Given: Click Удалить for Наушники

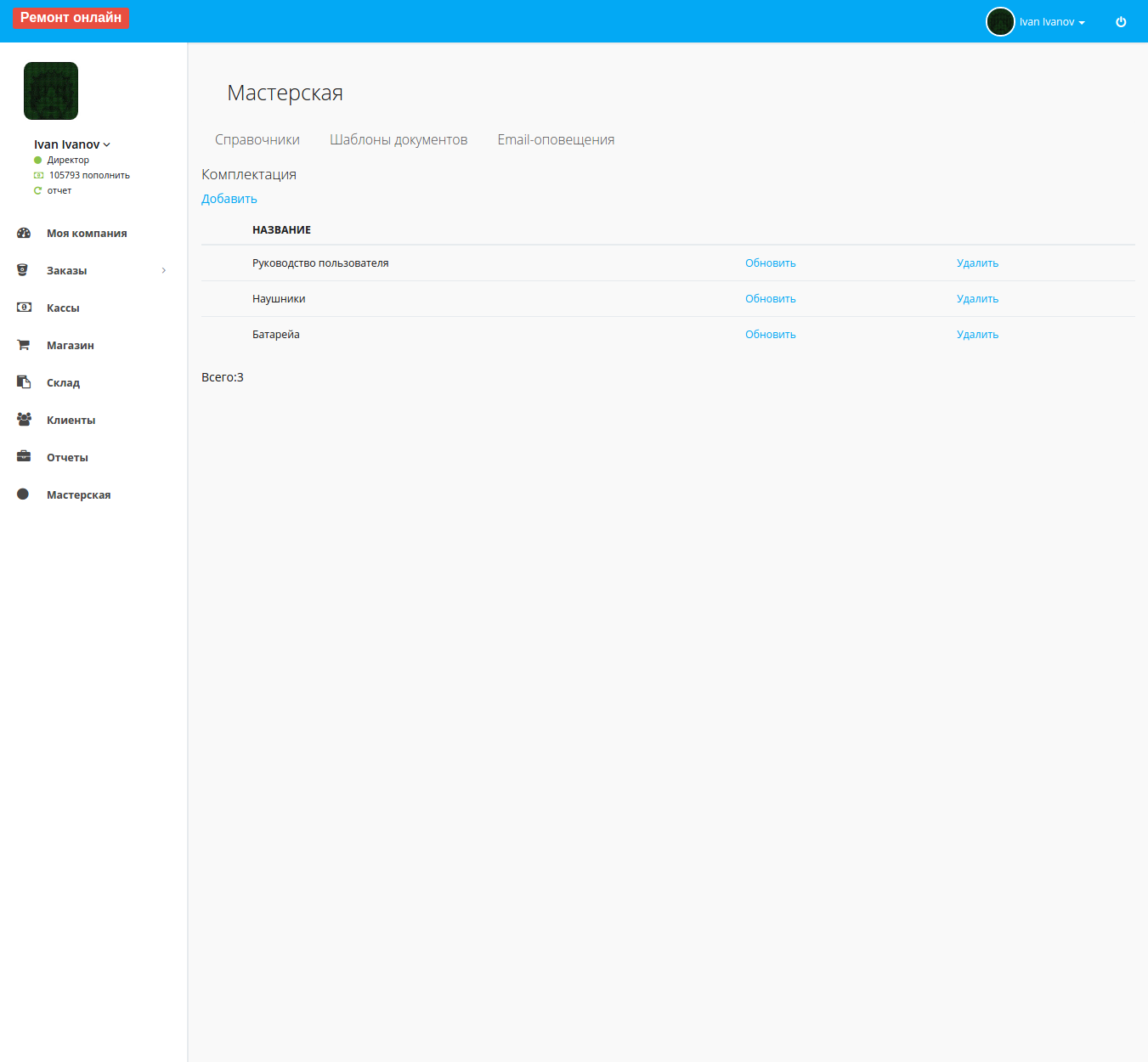Looking at the screenshot, I should click(978, 299).
